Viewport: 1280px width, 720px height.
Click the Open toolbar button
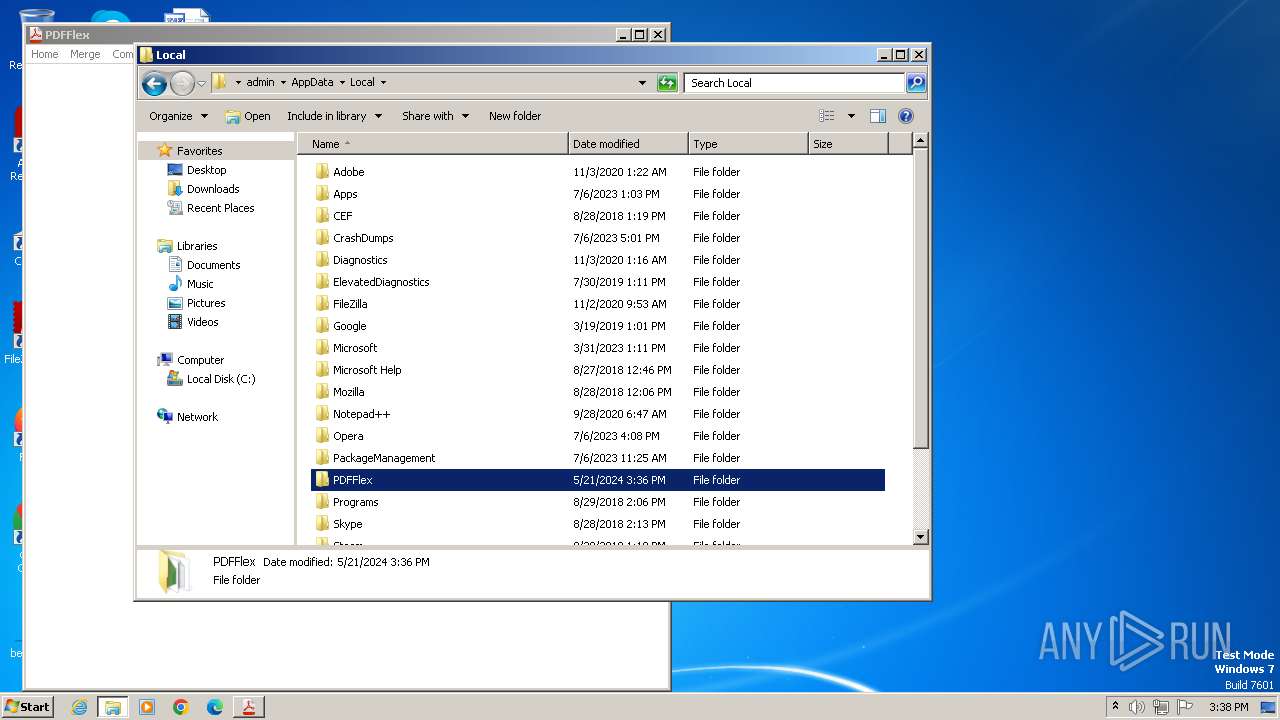[x=248, y=116]
